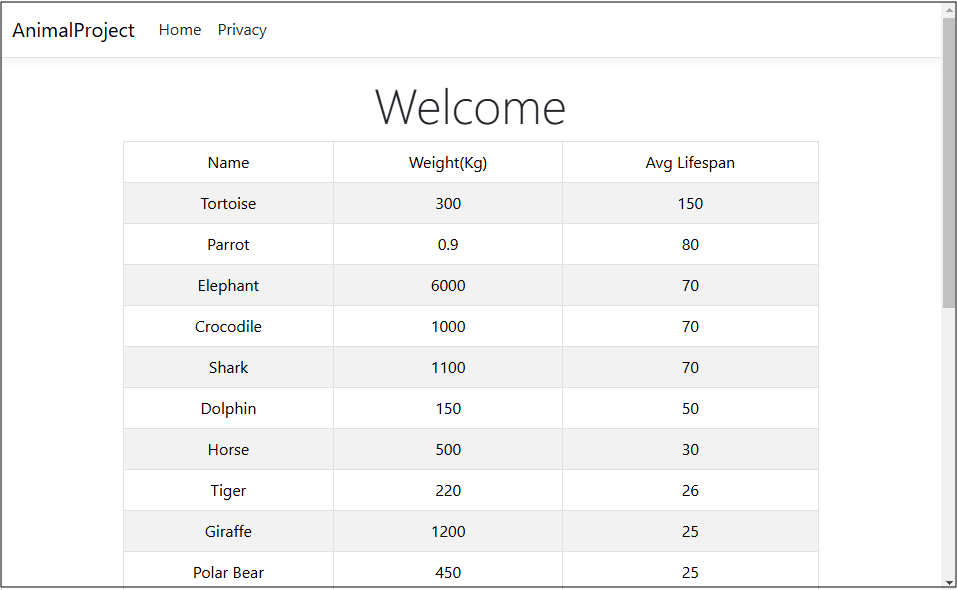Click the Weight(Kg) column header
Viewport: 957px width, 590px height.
(447, 162)
